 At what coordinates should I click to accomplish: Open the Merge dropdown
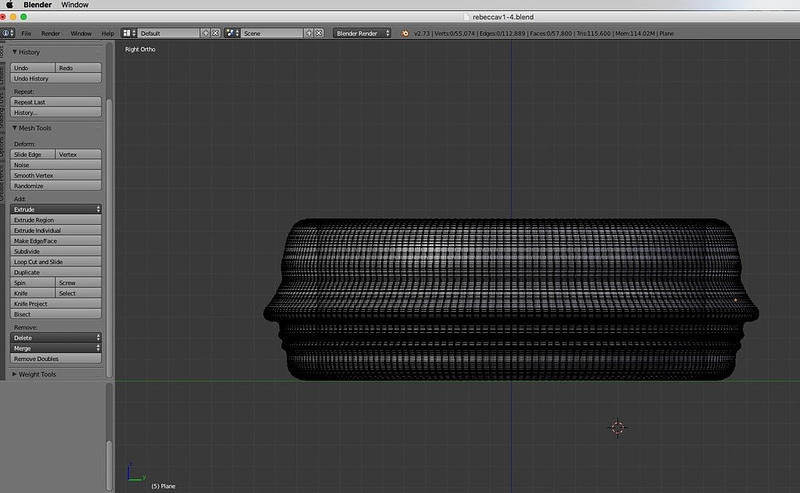tap(56, 348)
